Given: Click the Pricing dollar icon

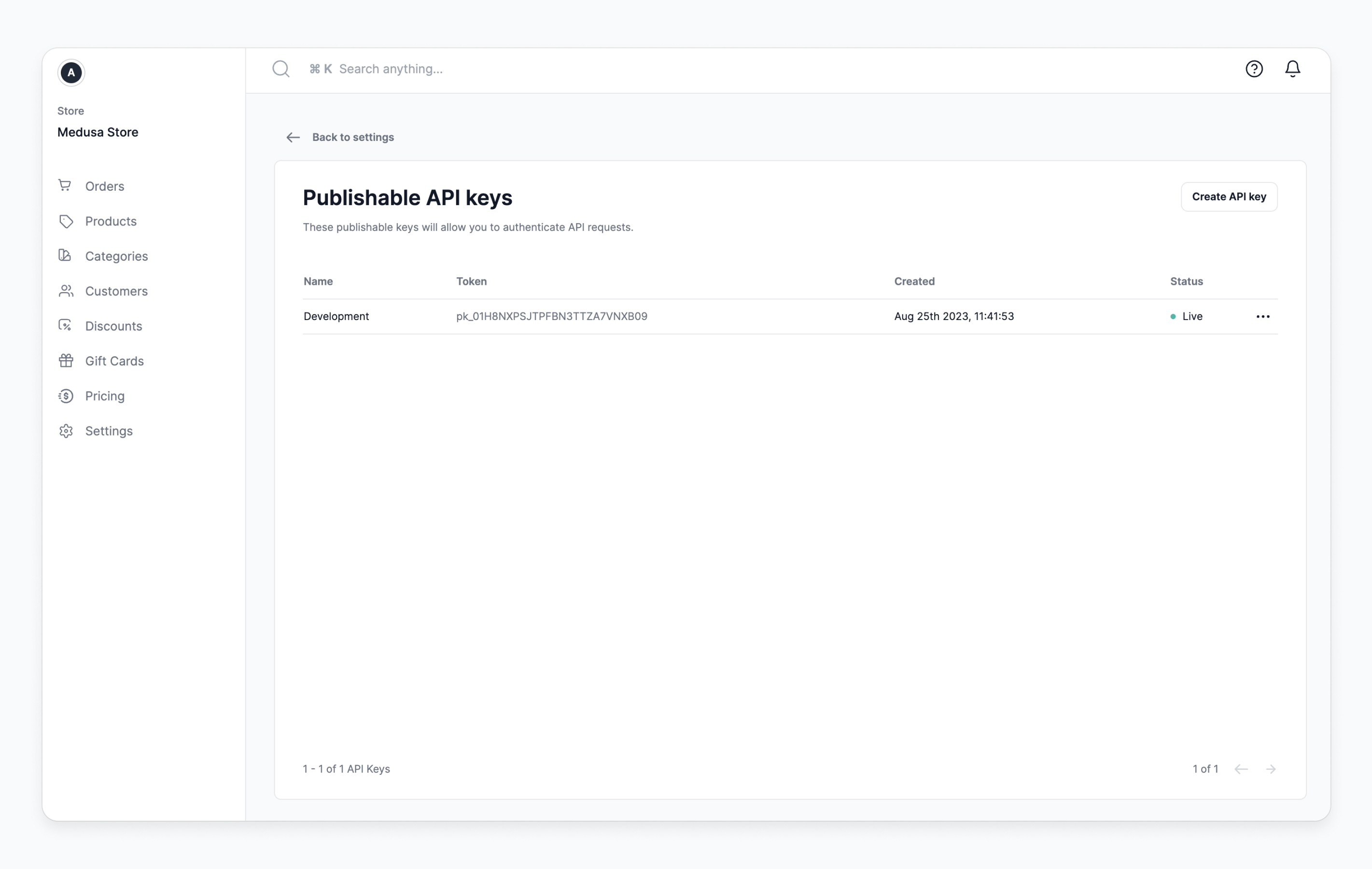Looking at the screenshot, I should point(66,396).
